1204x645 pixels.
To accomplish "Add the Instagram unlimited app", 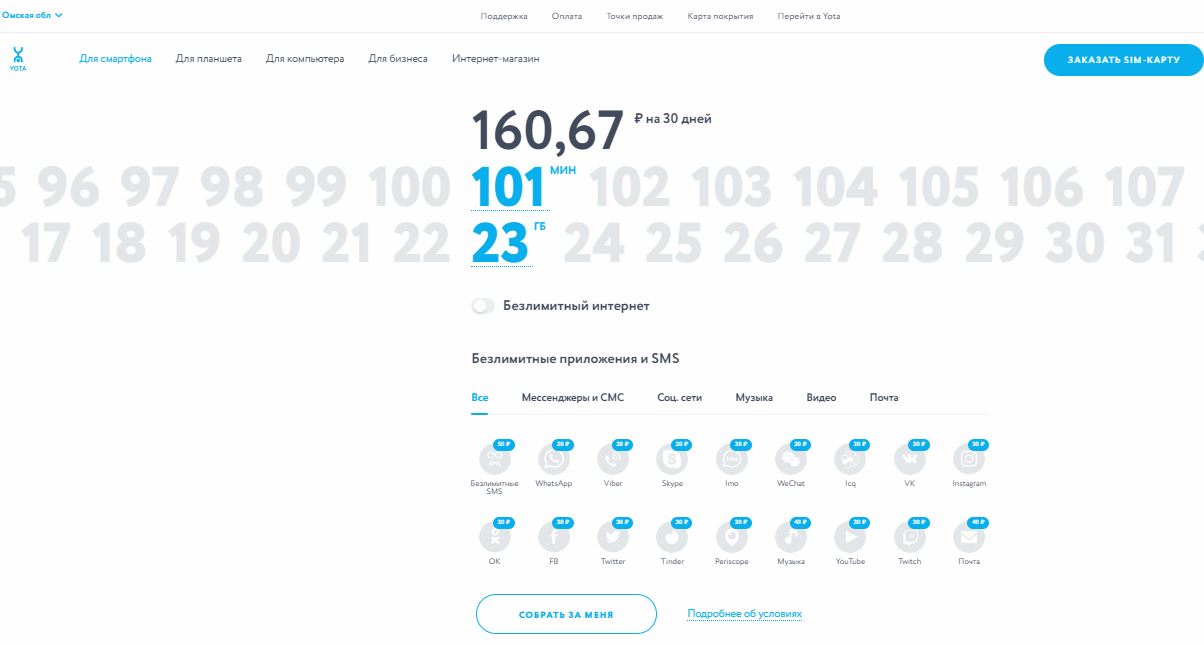I will point(969,460).
